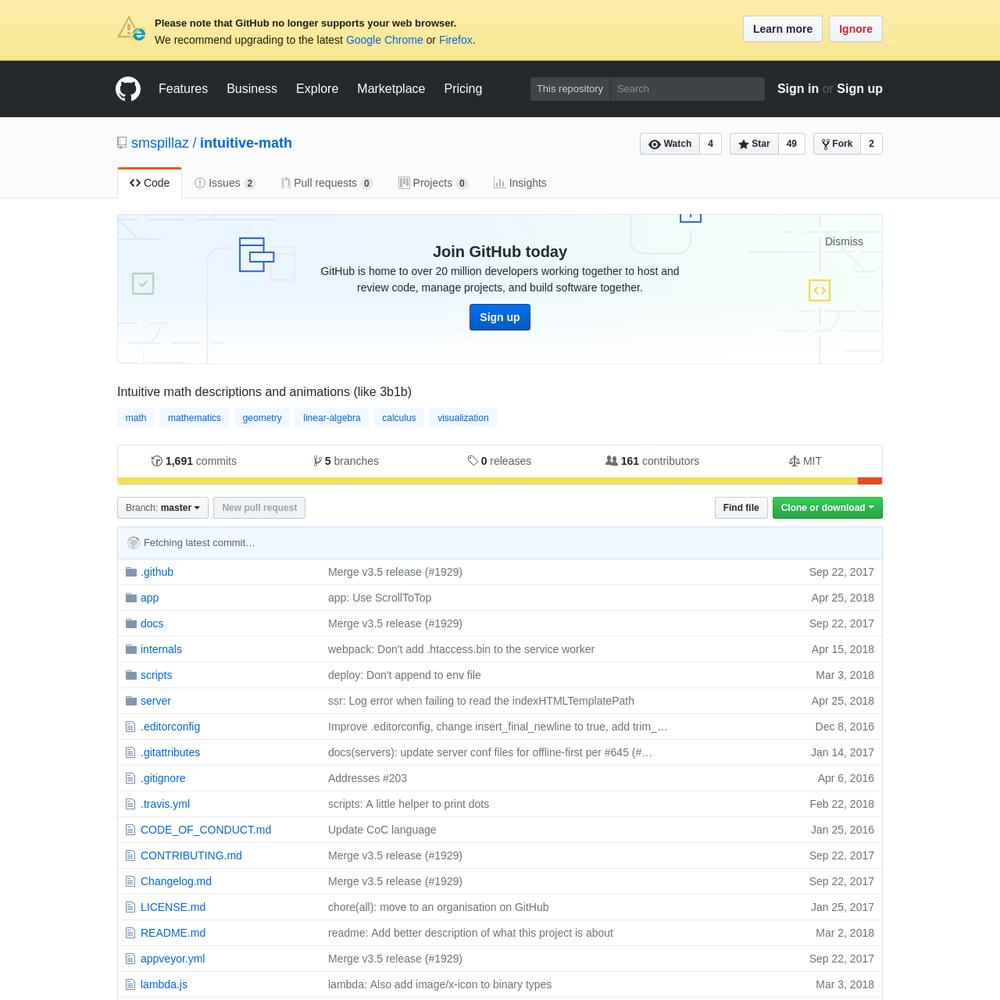
Task: Click the .gitignore file icon
Action: 131,778
